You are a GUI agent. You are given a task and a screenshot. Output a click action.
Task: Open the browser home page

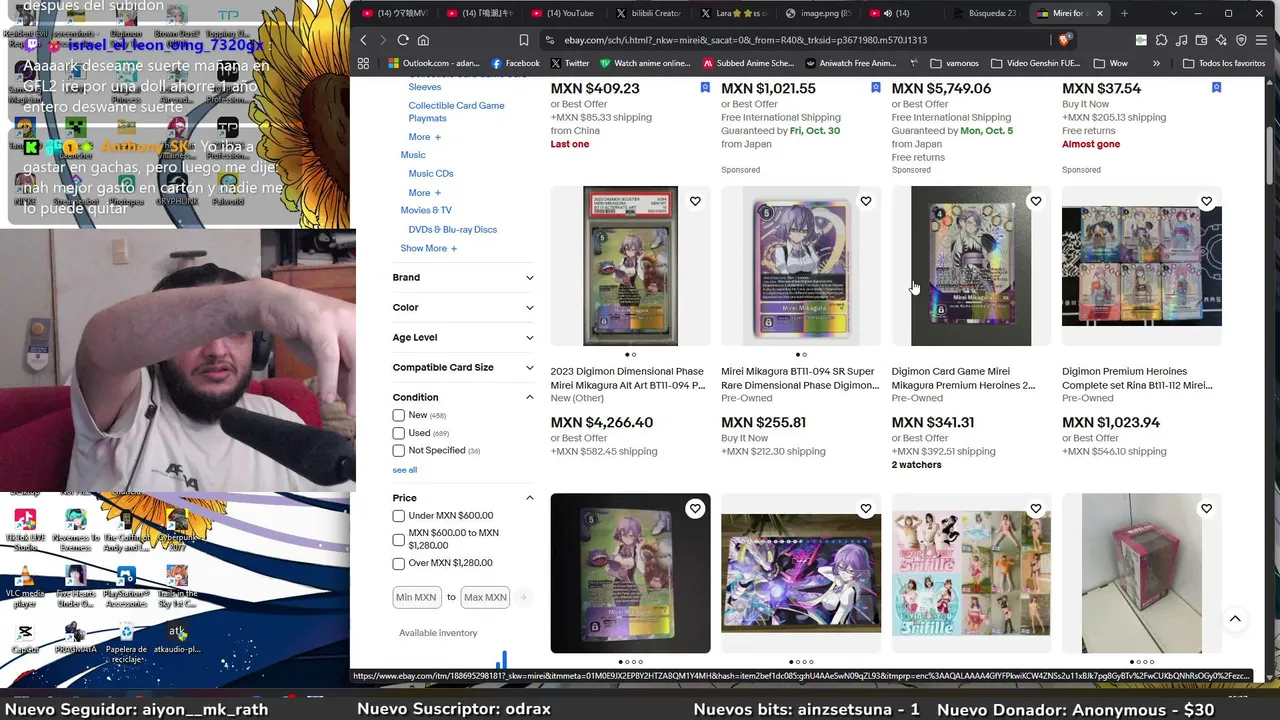pyautogui.click(x=423, y=40)
